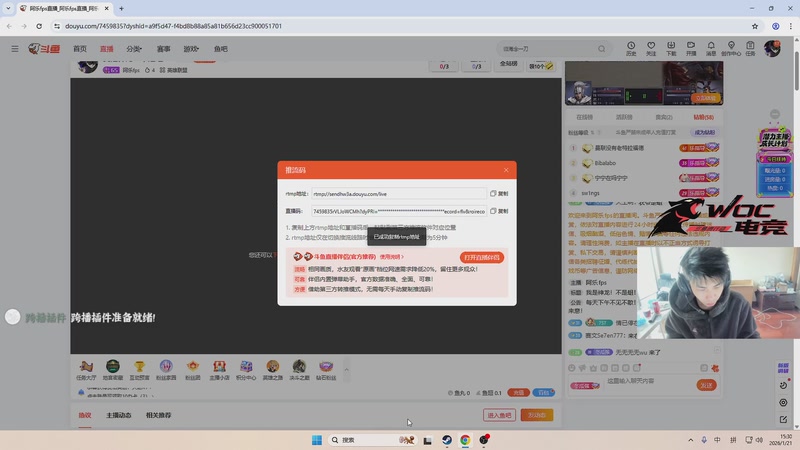The width and height of the screenshot is (800, 450).
Task: Switch to the 在线榜 ranking tab
Action: pos(585,117)
